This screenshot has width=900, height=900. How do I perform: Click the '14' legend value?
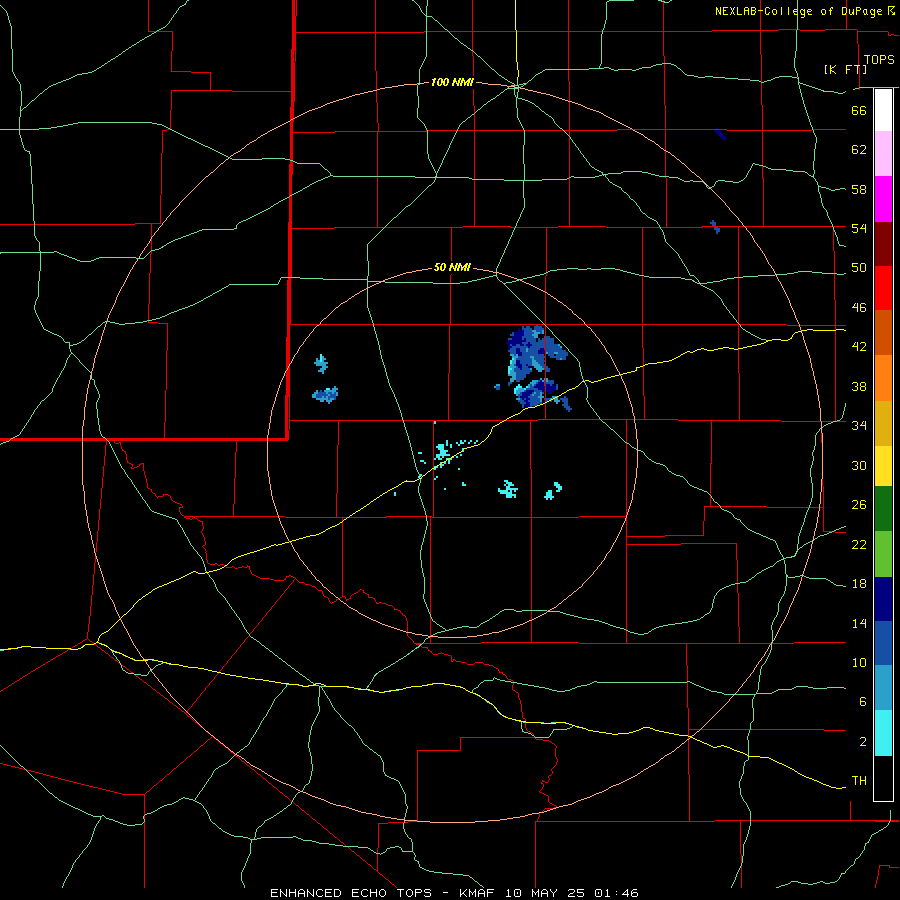click(x=859, y=623)
